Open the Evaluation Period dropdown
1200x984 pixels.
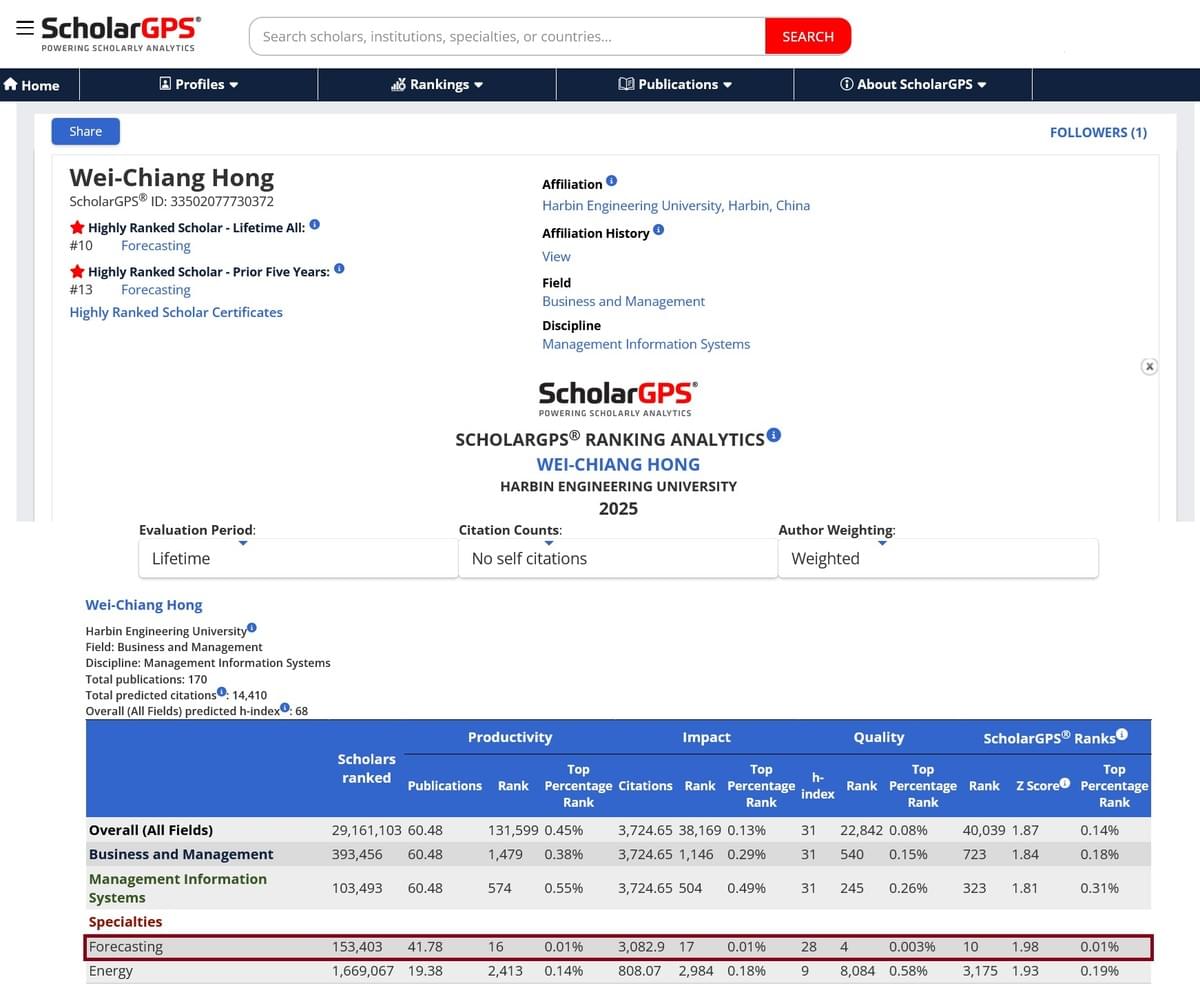click(298, 558)
